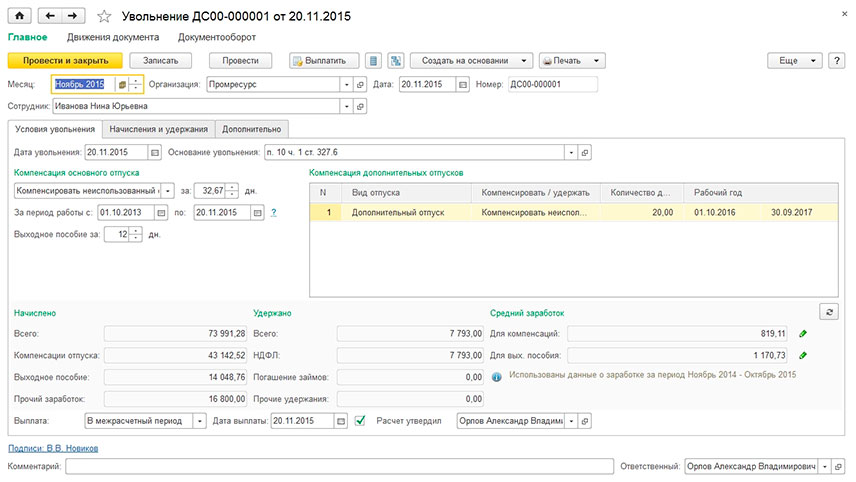Open the Выплата dropdown В межрасчетный период
Image resolution: width=856 pixels, height=482 pixels.
pyautogui.click(x=199, y=421)
